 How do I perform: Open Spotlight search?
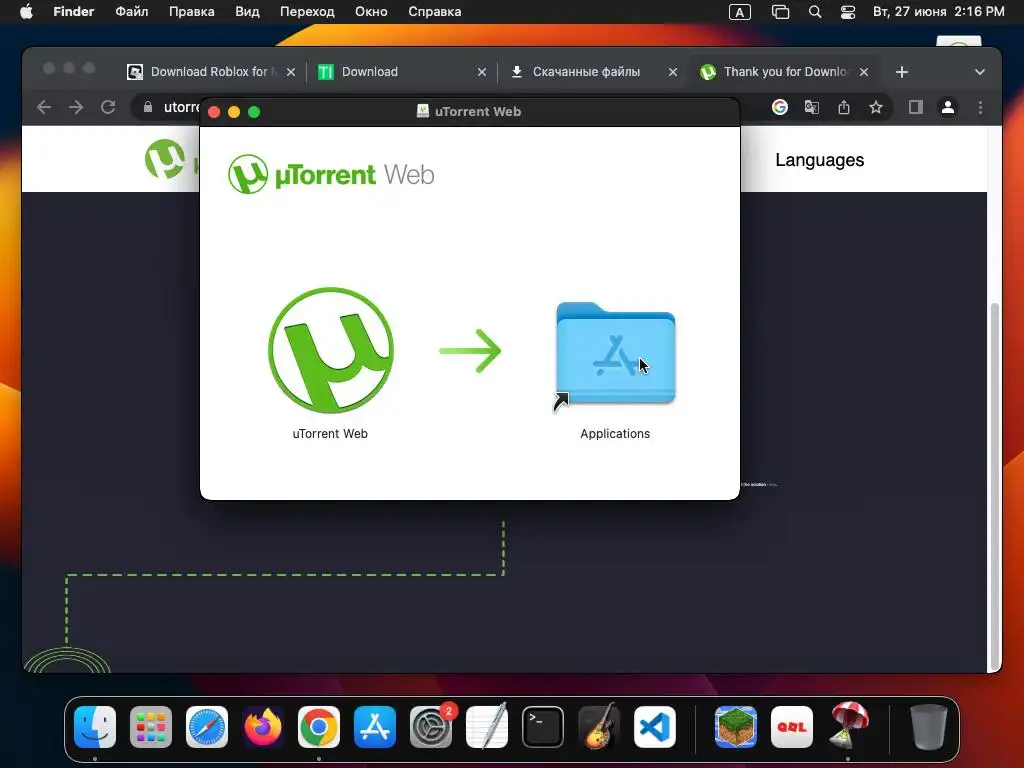click(x=814, y=12)
